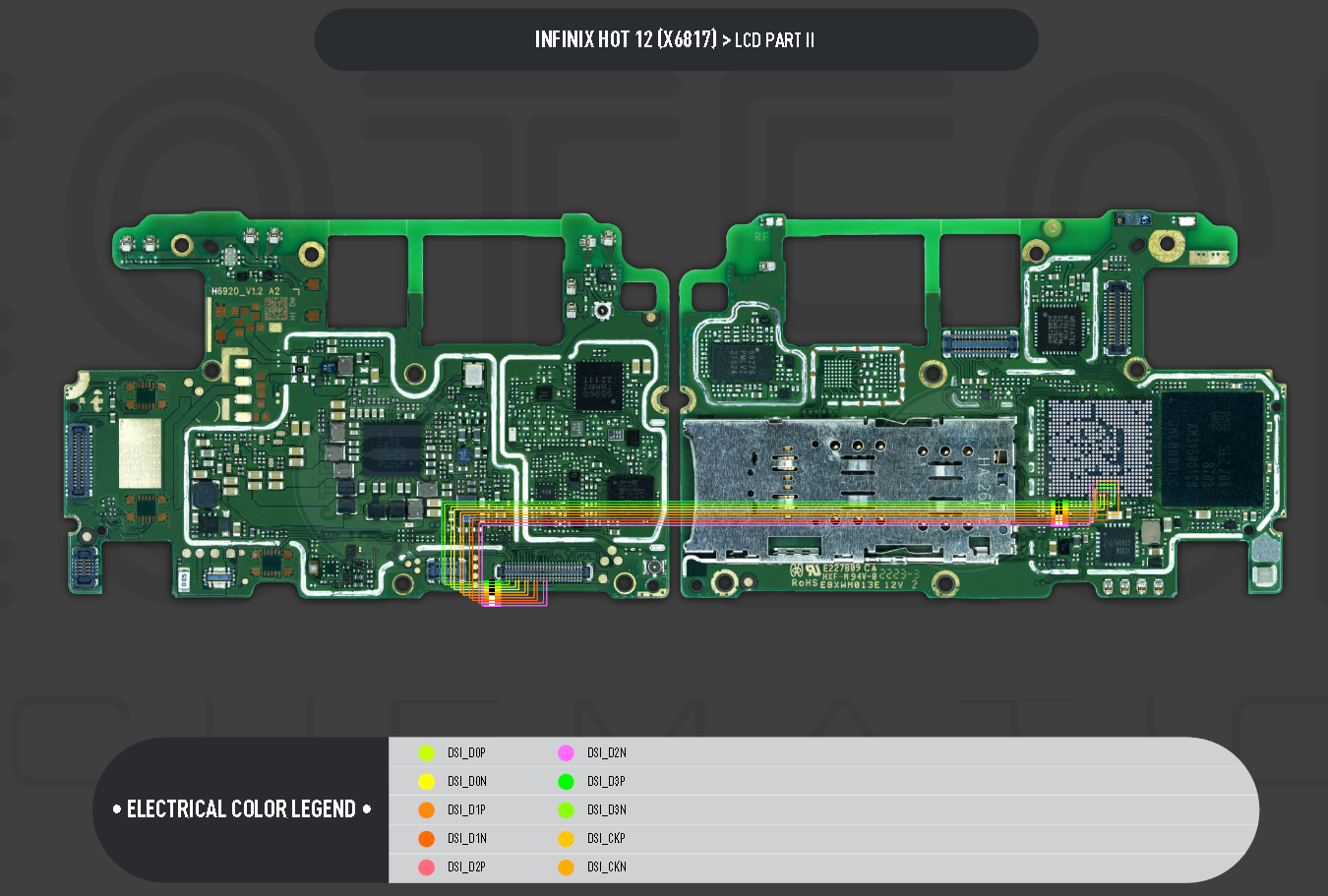
Task: Click the DSI_D0N legend label
Action: point(467,782)
